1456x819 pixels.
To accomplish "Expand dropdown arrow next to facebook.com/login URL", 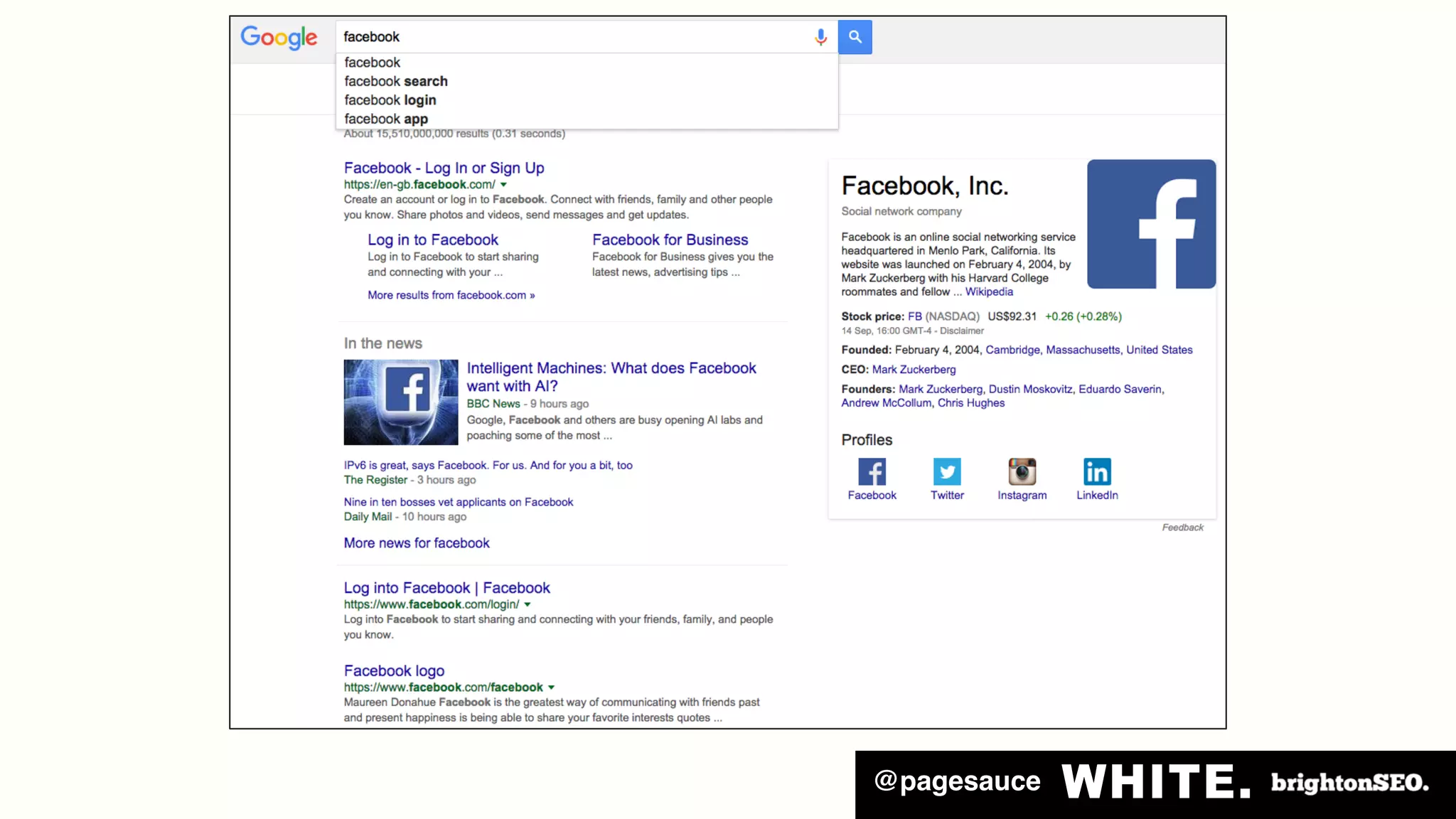I will [x=528, y=605].
